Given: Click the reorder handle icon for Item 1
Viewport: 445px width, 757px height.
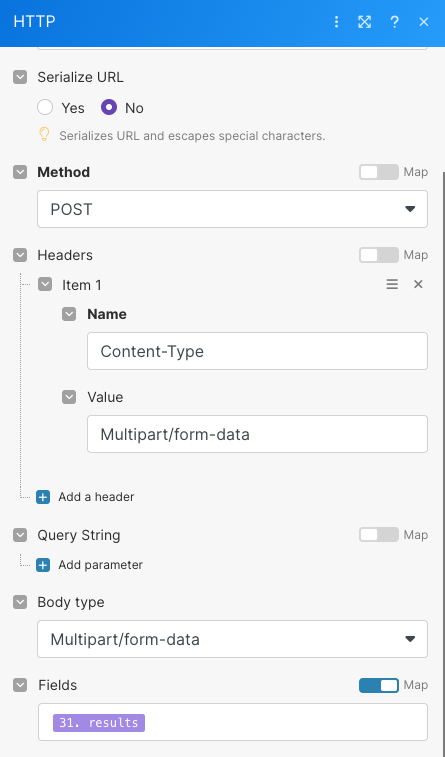Looking at the screenshot, I should pos(392,284).
